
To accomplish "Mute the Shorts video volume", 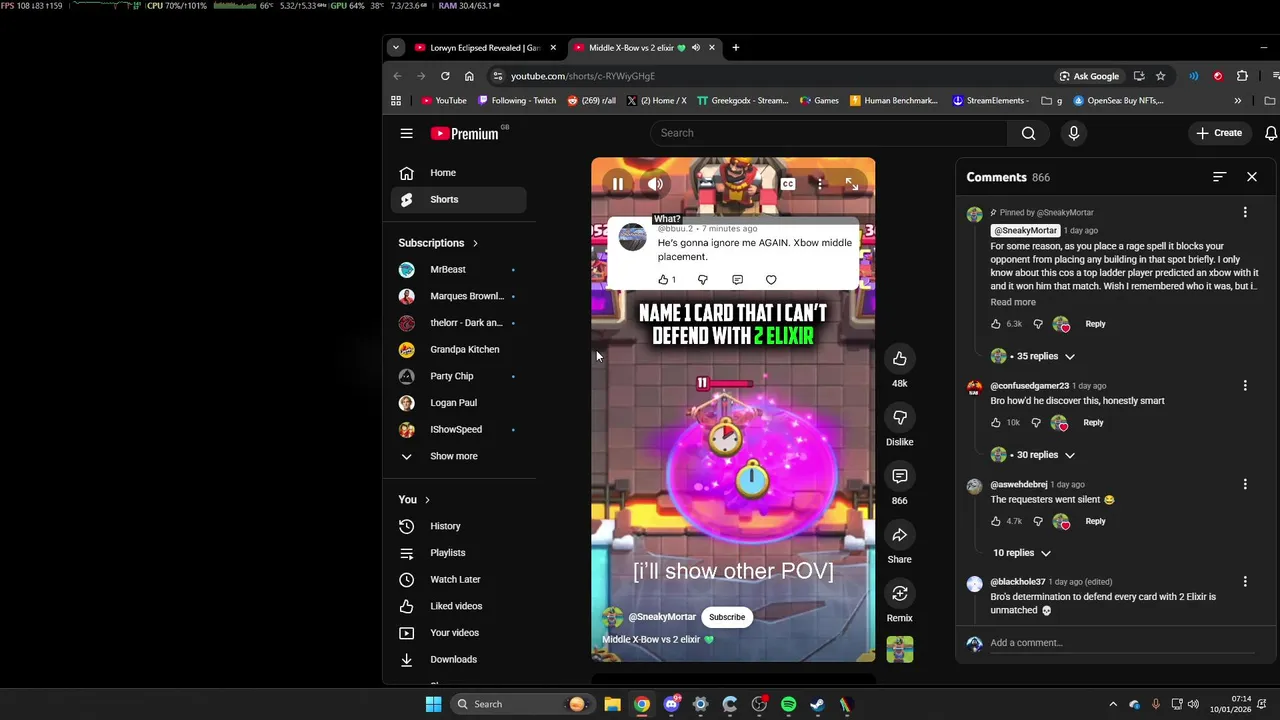I will click(x=655, y=184).
